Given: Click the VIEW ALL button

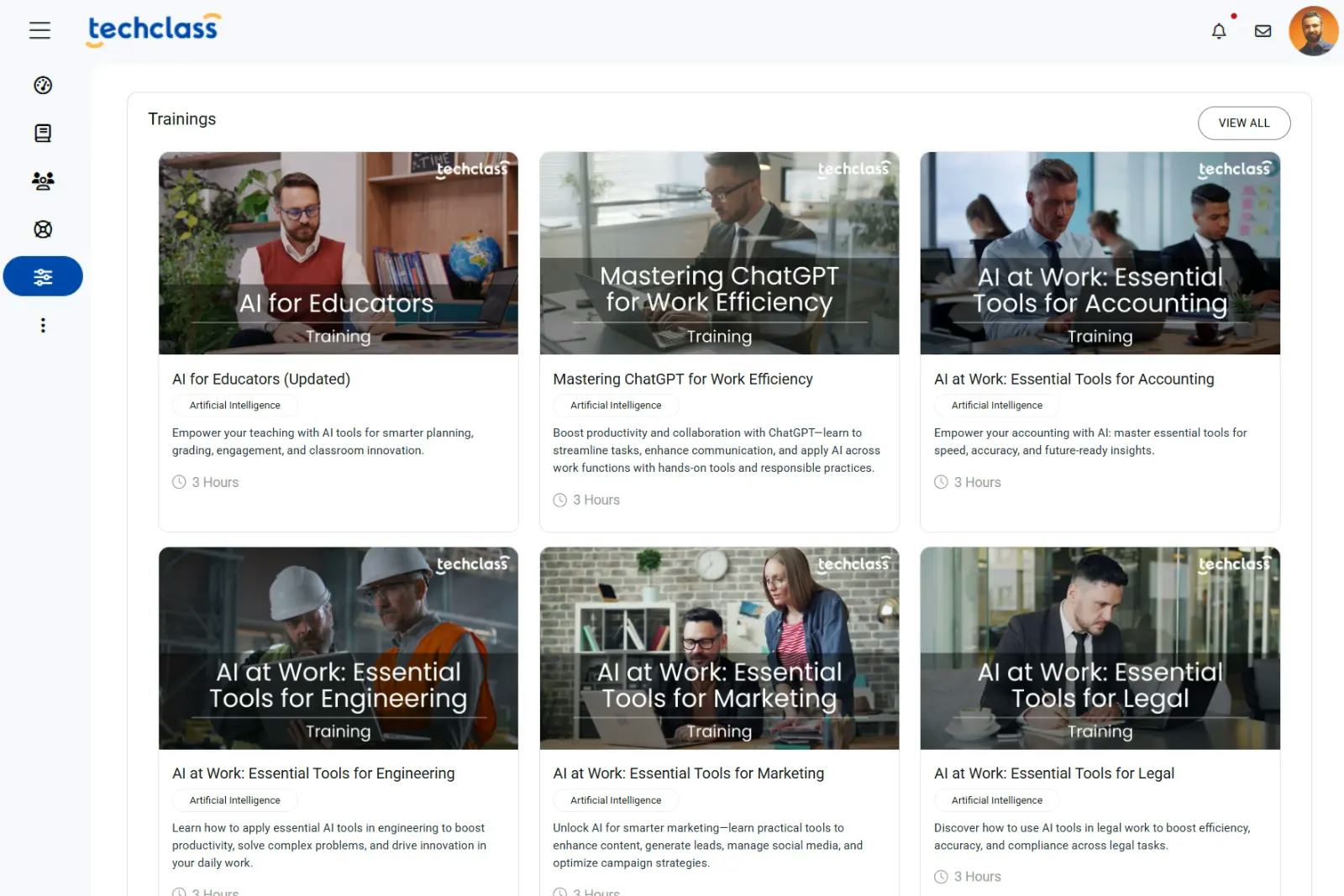Looking at the screenshot, I should click(x=1244, y=123).
